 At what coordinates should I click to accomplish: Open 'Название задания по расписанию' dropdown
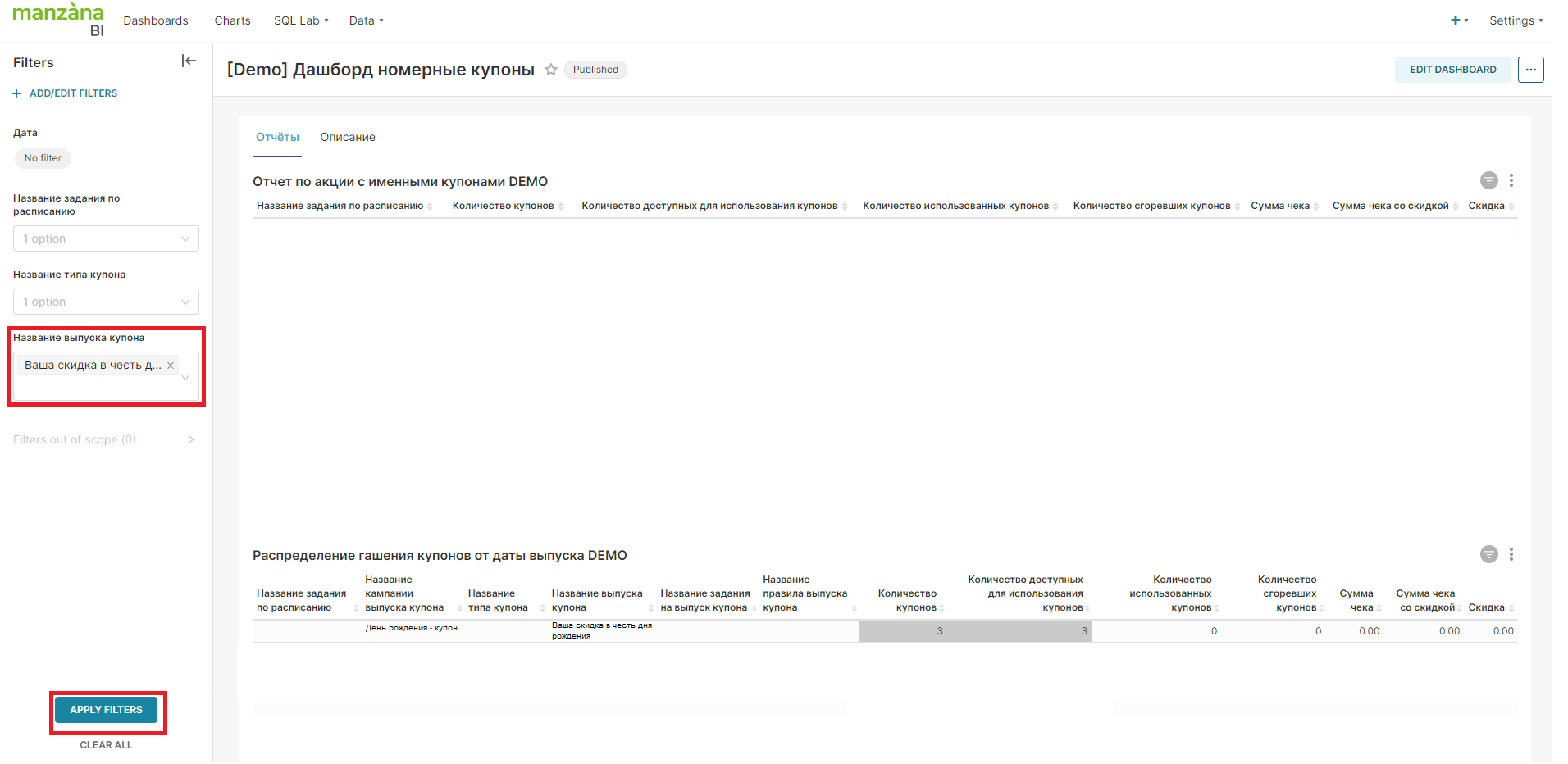tap(106, 239)
